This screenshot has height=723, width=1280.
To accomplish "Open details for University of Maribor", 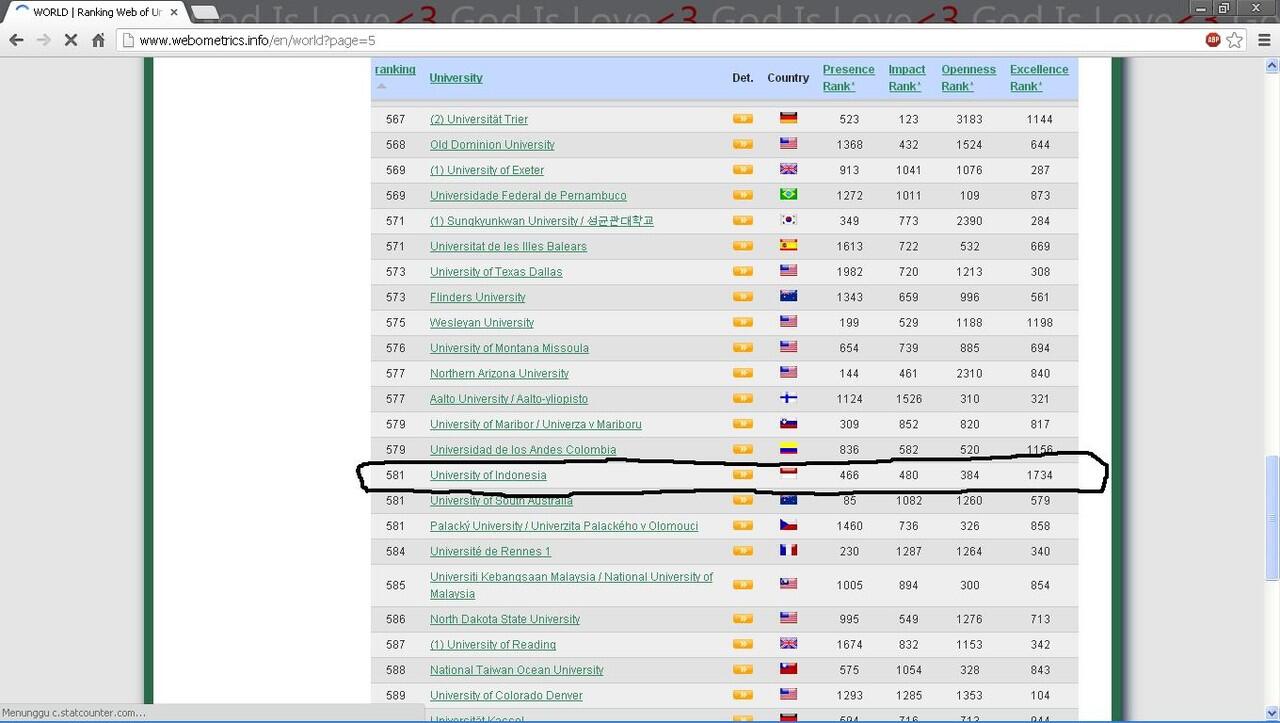I will pyautogui.click(x=742, y=423).
